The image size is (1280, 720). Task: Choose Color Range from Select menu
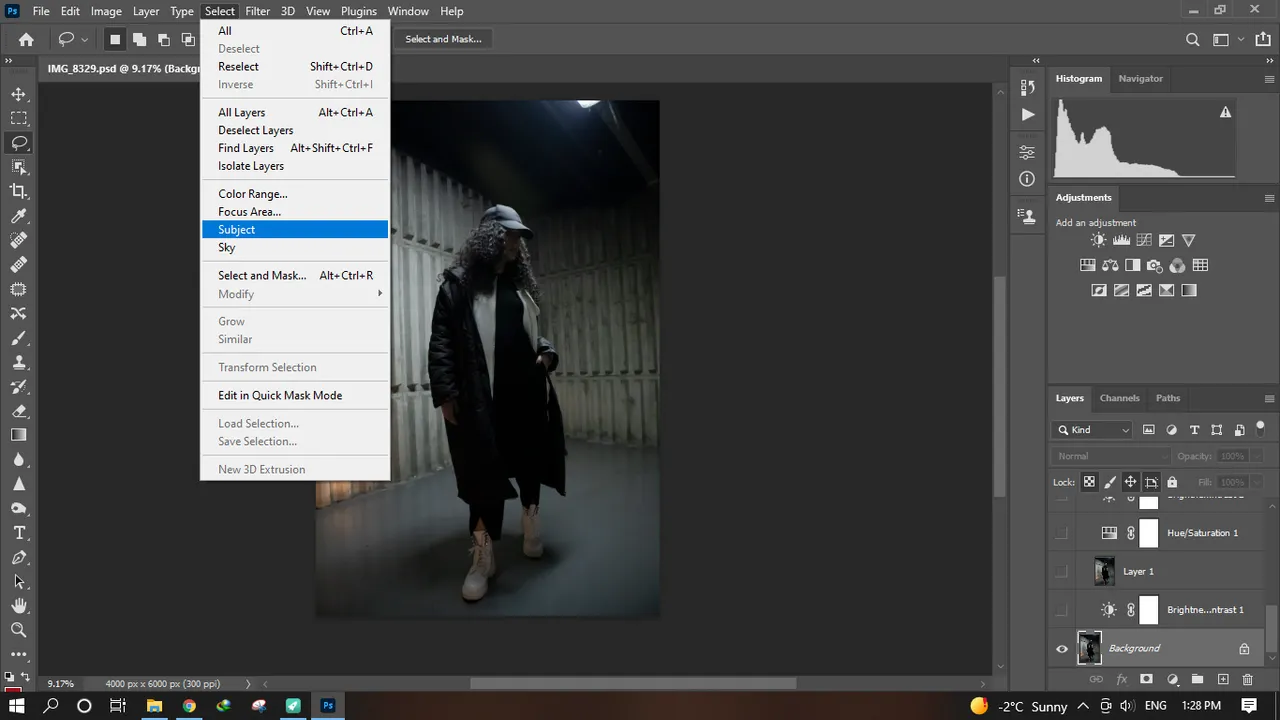[x=295, y=194]
